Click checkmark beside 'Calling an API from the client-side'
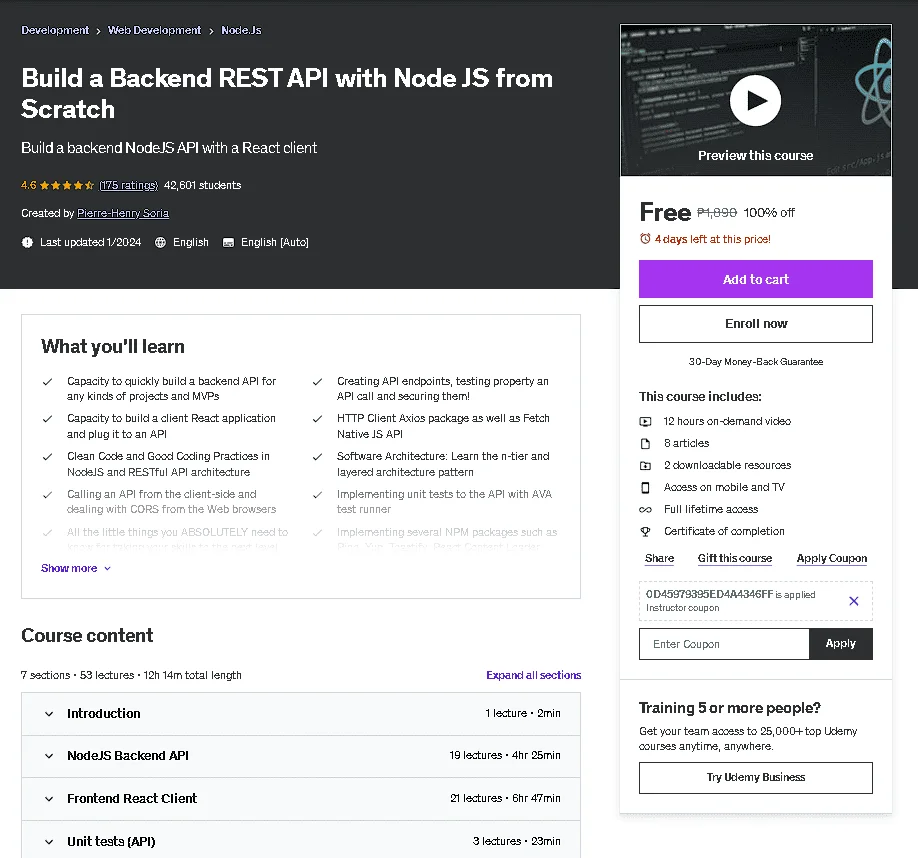The height and width of the screenshot is (858, 918). (47, 495)
